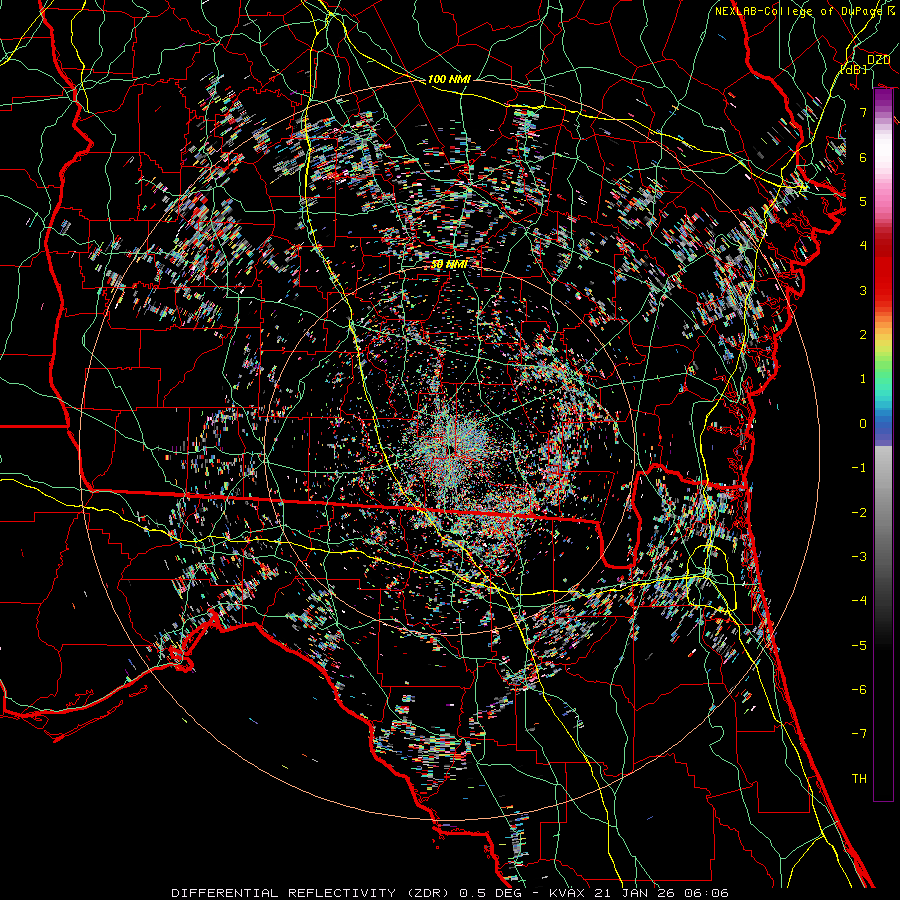Click the "-6" value on the color scale

coord(859,690)
